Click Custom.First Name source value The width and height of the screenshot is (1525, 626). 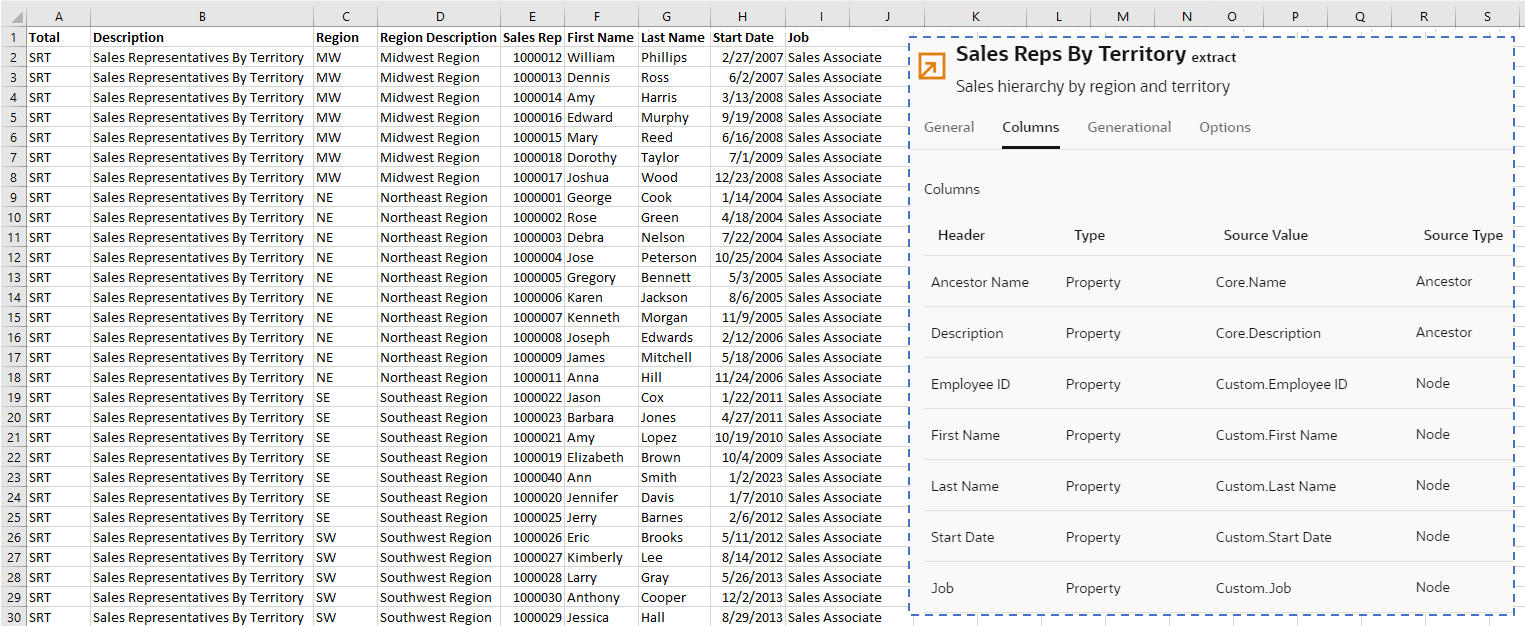point(1276,435)
